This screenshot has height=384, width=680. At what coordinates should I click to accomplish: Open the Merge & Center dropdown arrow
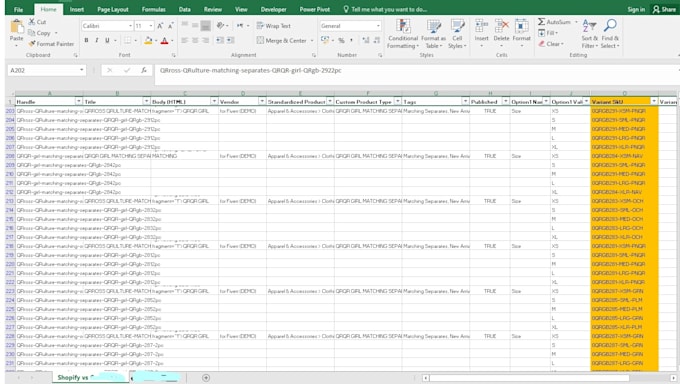(312, 40)
